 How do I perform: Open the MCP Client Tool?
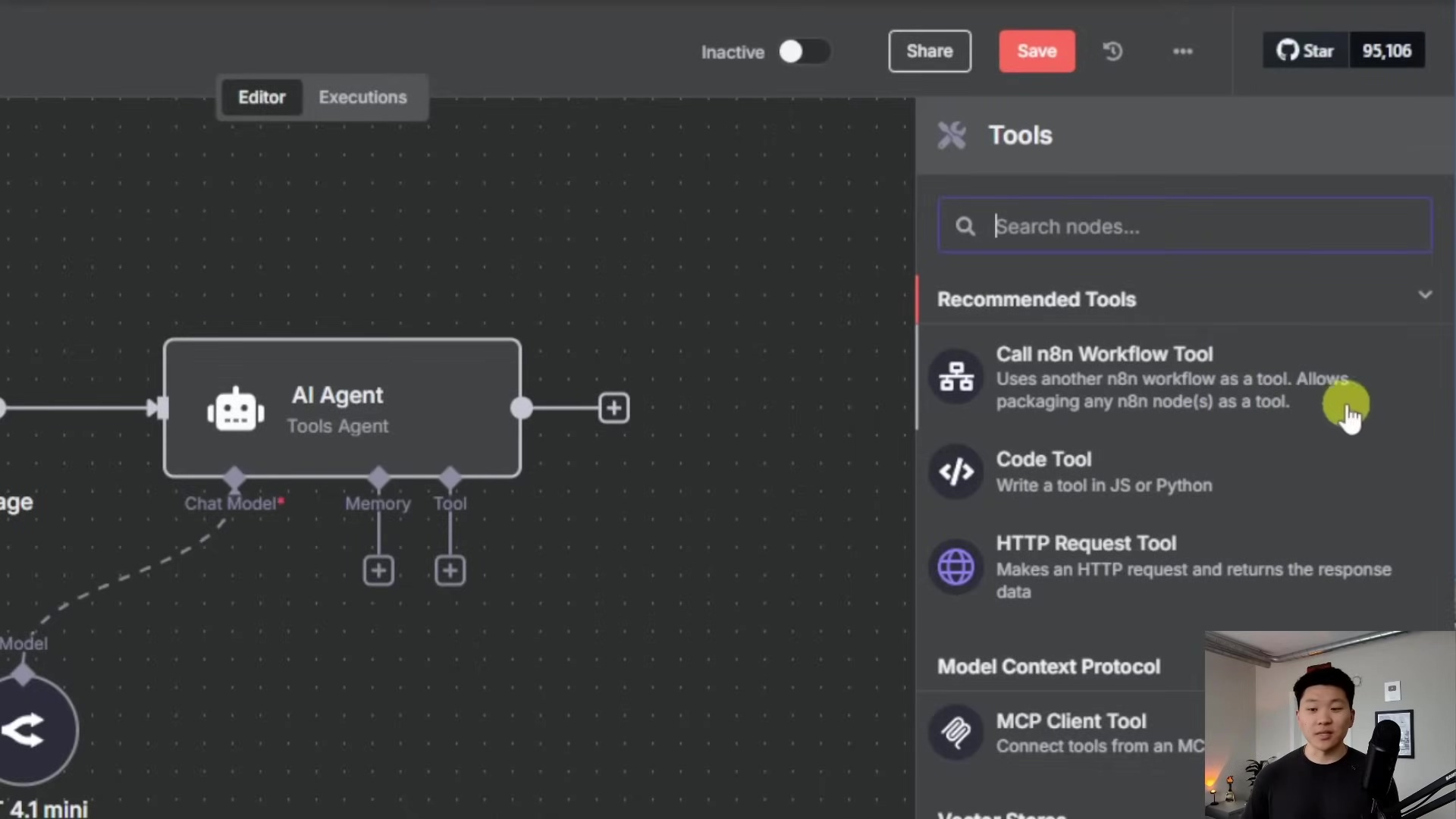[x=1071, y=721]
